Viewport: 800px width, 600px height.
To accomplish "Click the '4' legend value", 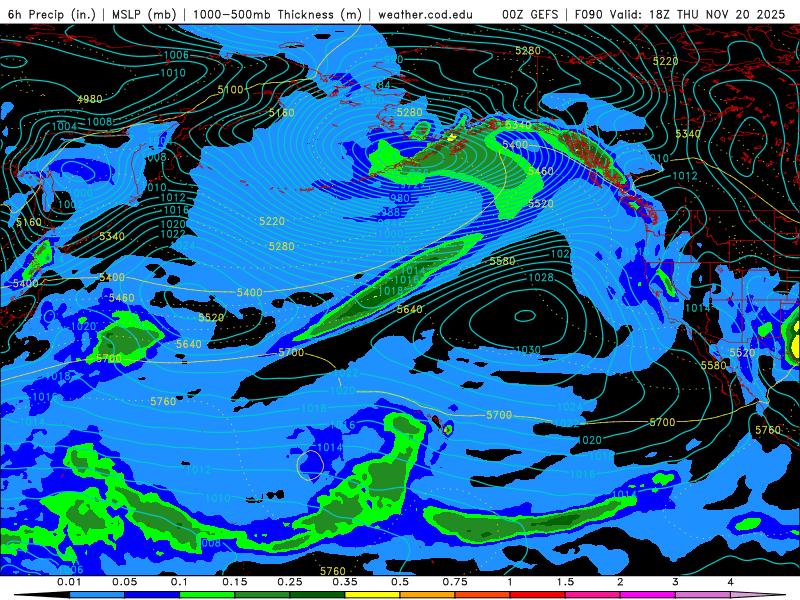I will pos(731,582).
